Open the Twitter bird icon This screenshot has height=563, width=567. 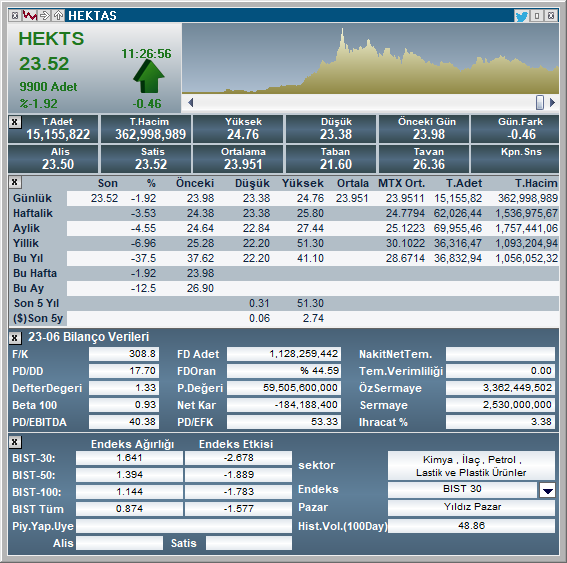pos(521,16)
